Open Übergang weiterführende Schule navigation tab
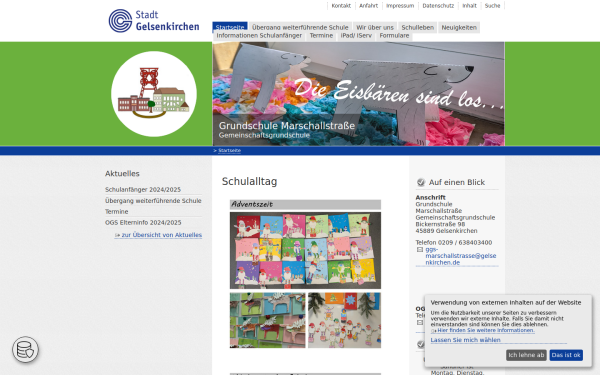 point(300,27)
